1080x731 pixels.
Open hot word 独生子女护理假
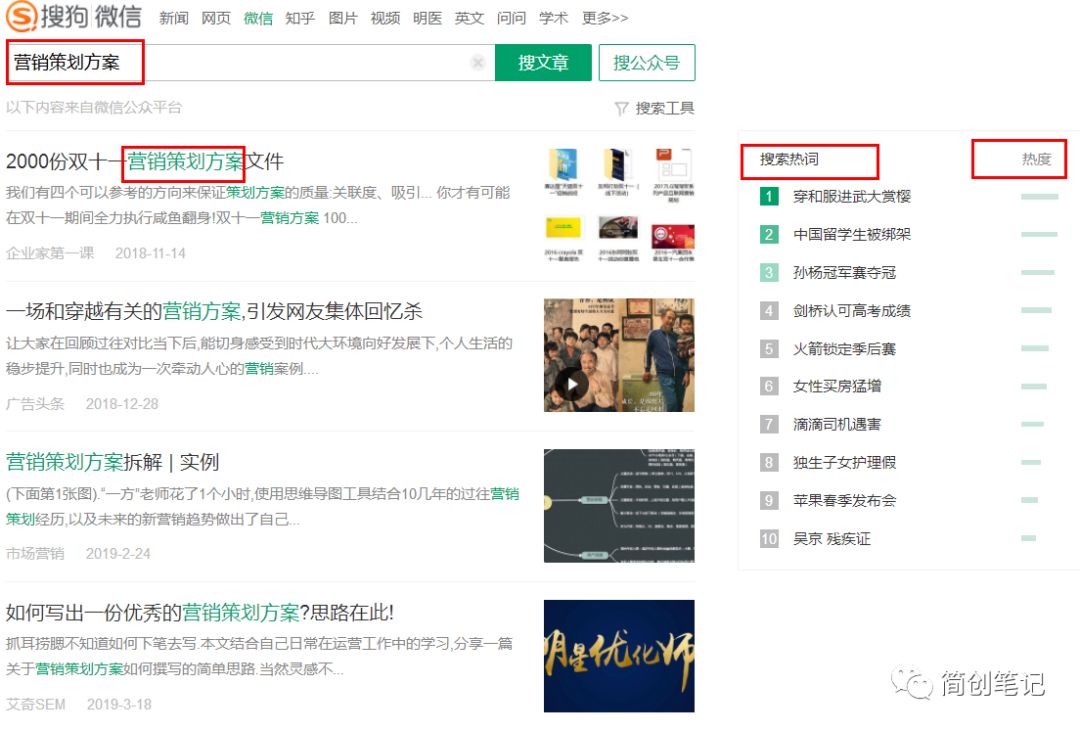[x=844, y=463]
